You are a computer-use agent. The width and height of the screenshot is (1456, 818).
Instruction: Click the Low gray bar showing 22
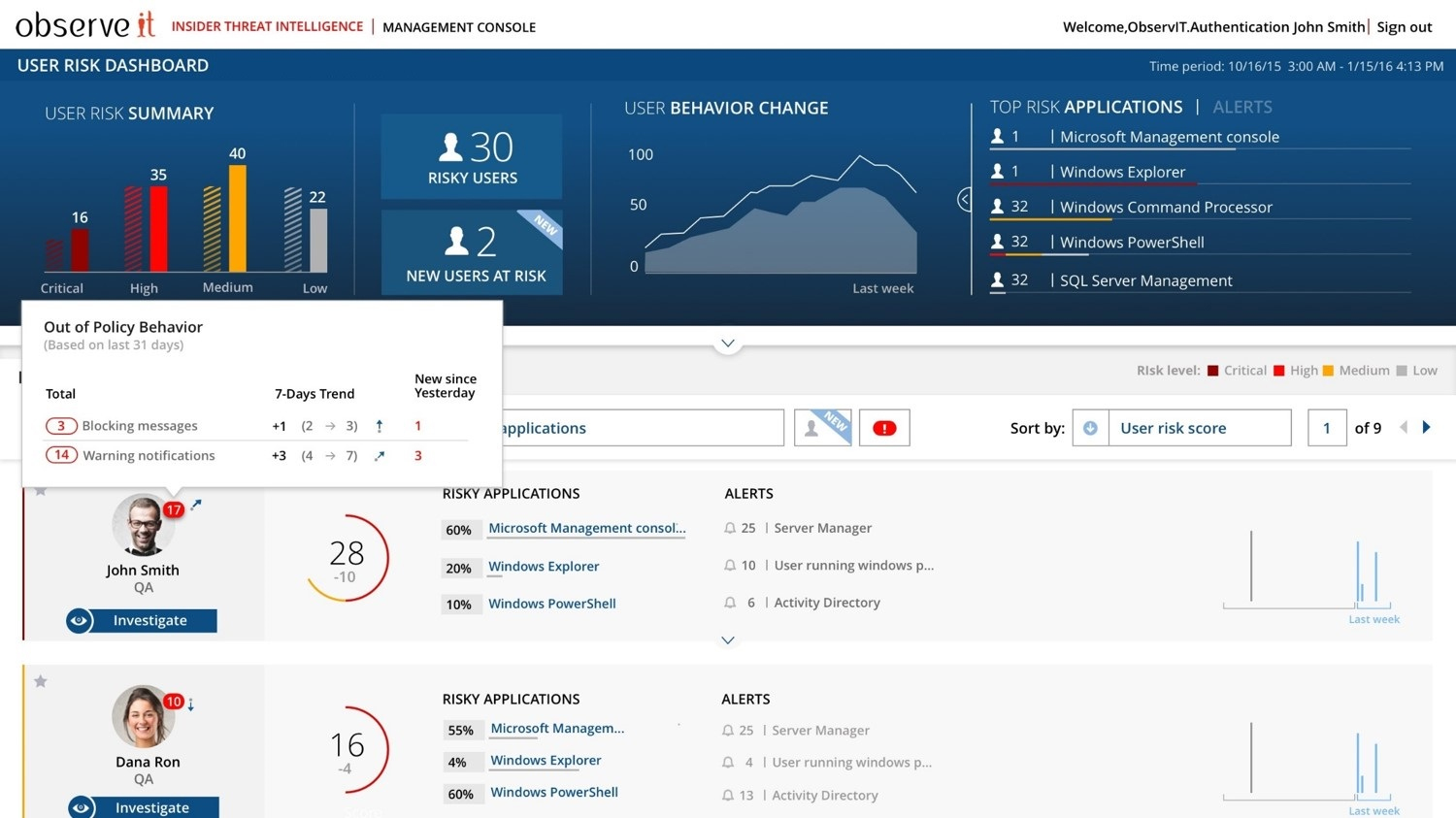[317, 241]
